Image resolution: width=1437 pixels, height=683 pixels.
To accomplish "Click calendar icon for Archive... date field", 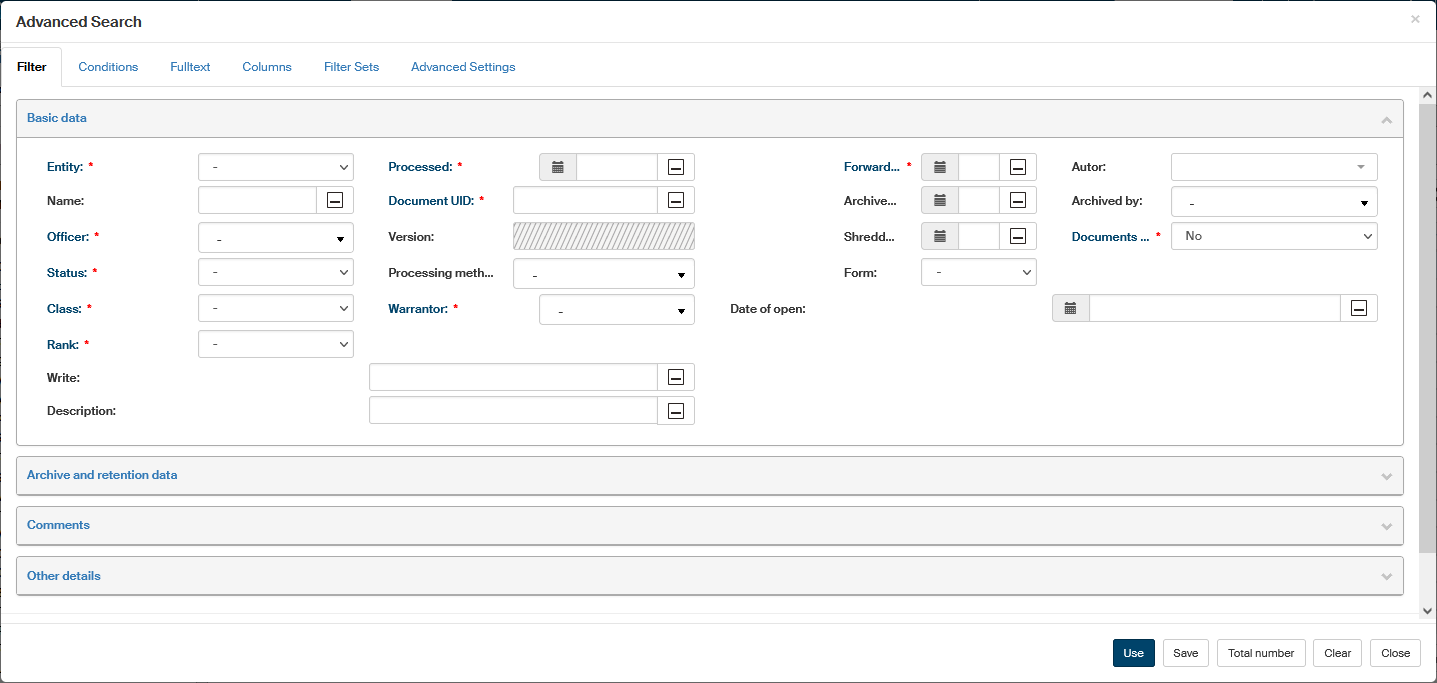I will 939,201.
